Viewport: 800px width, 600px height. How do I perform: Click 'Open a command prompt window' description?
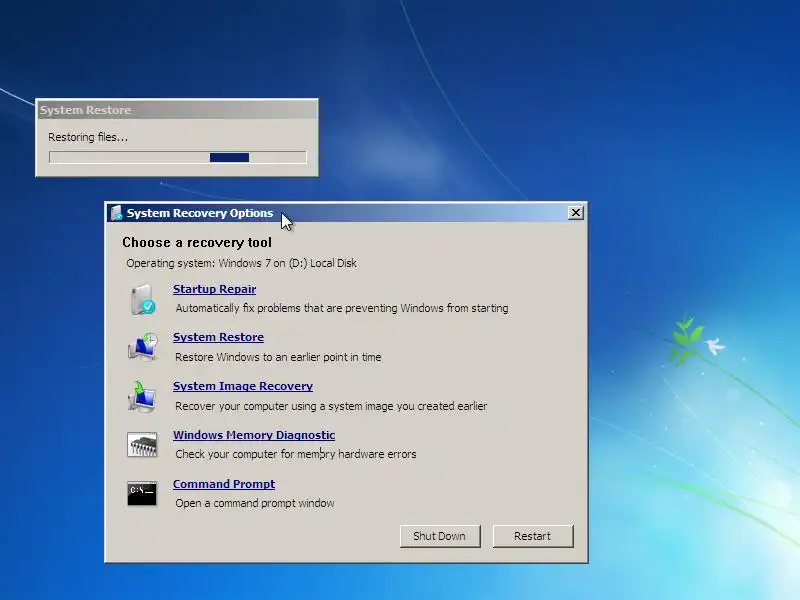(255, 503)
